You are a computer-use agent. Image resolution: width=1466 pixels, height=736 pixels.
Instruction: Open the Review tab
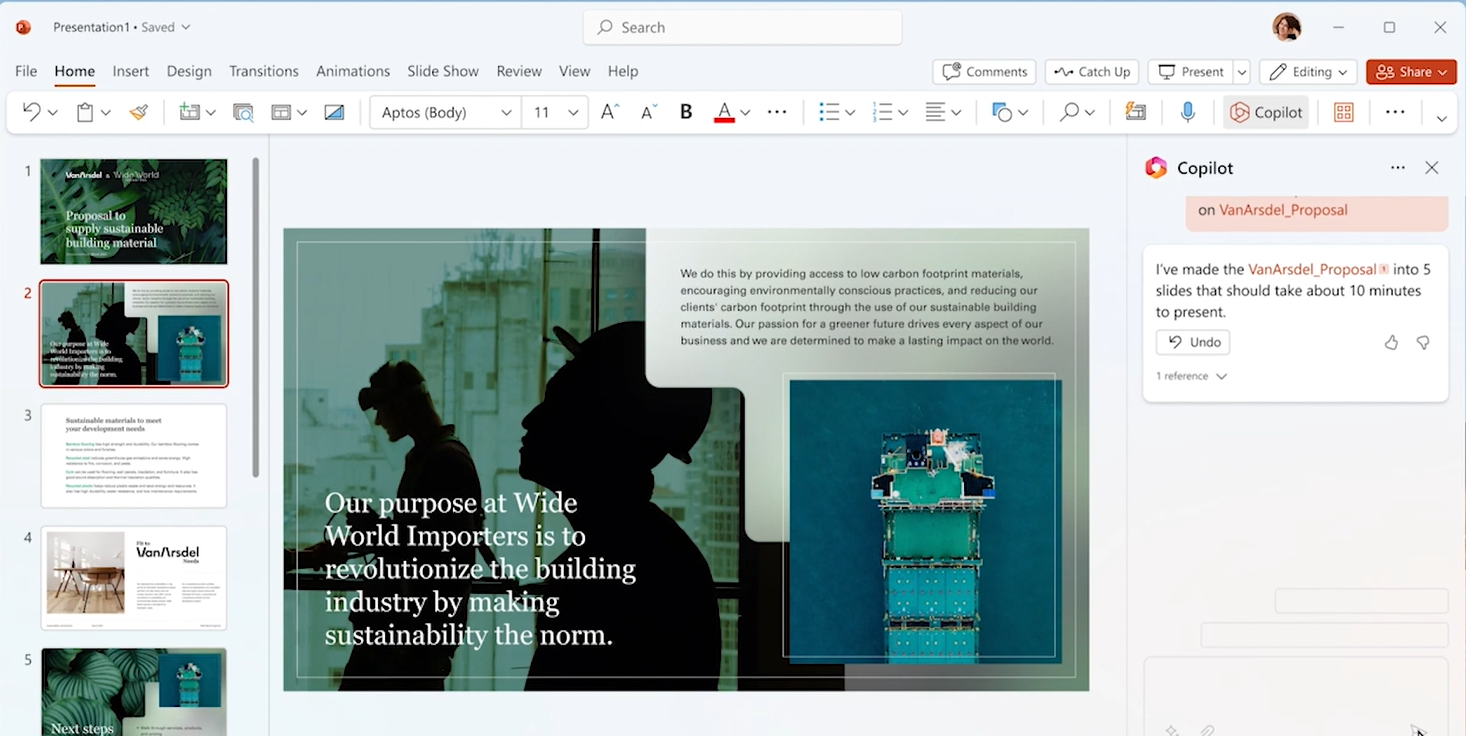519,71
